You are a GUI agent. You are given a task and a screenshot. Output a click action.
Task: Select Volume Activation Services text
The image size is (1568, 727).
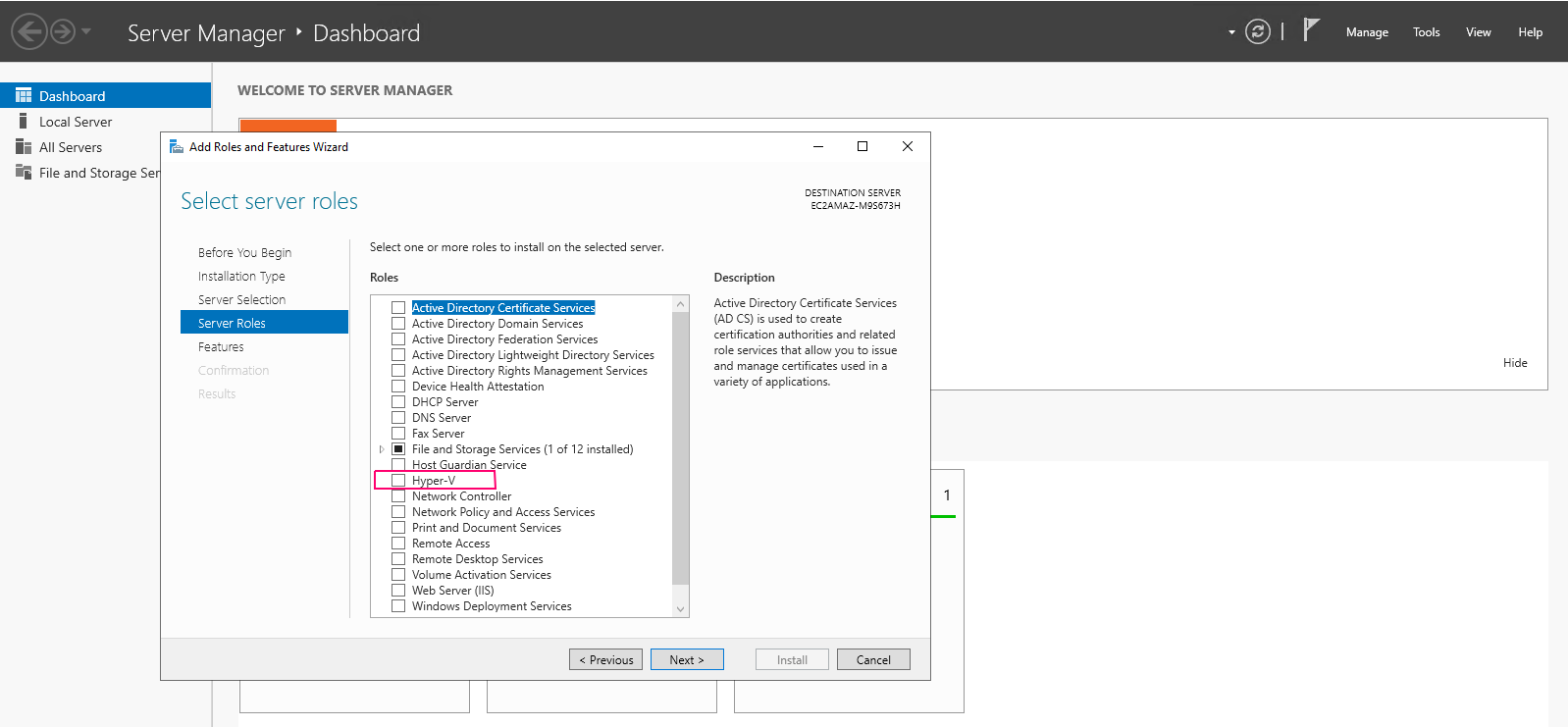pos(482,575)
